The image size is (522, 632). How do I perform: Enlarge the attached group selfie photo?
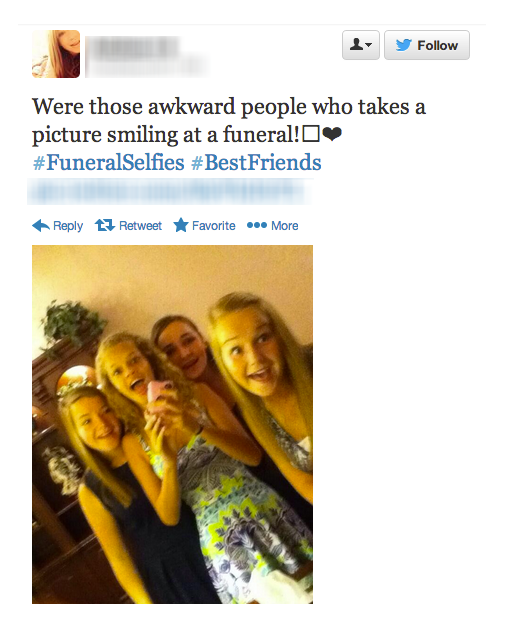[173, 424]
